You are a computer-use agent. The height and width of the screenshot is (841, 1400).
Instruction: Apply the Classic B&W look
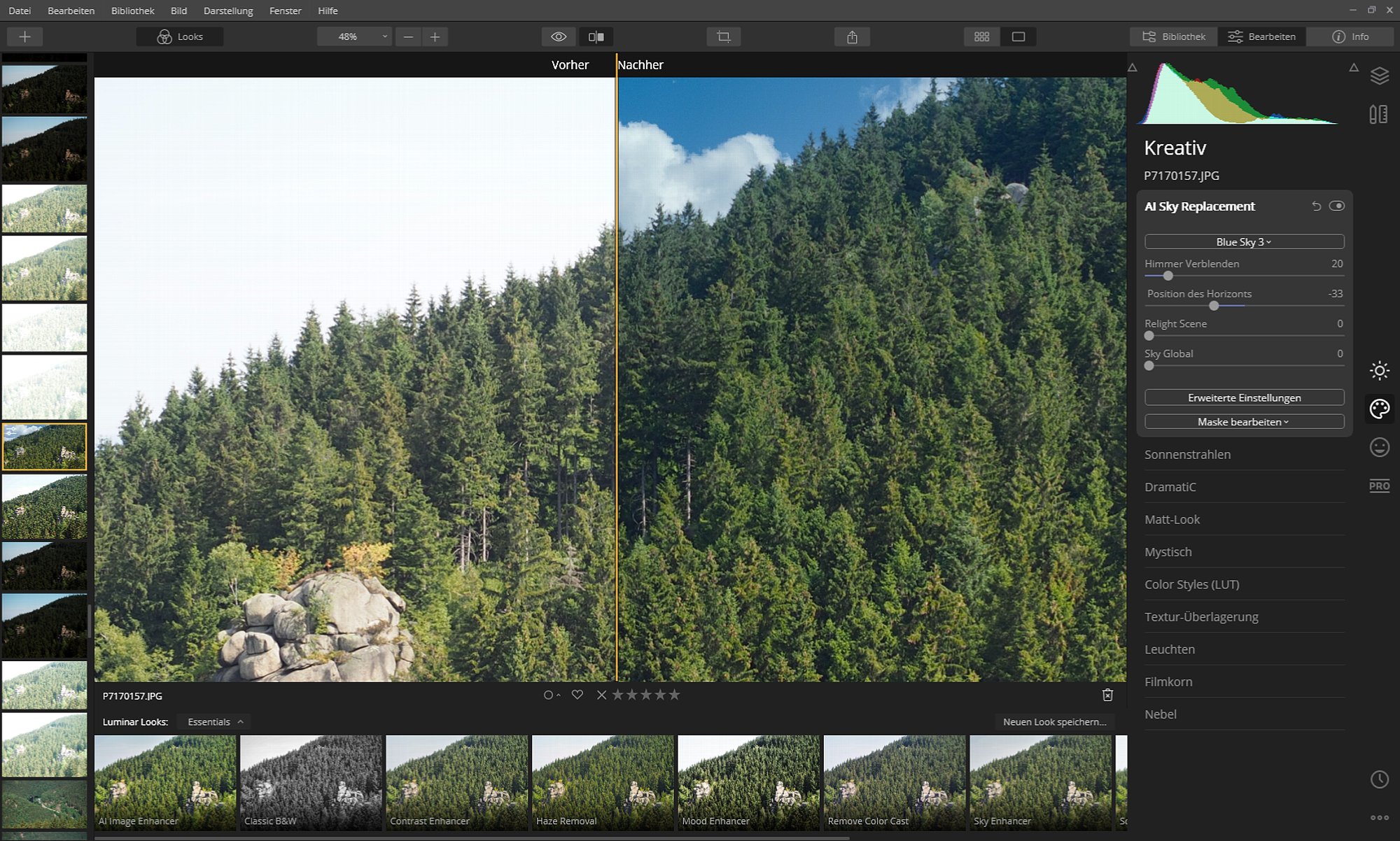pos(311,782)
